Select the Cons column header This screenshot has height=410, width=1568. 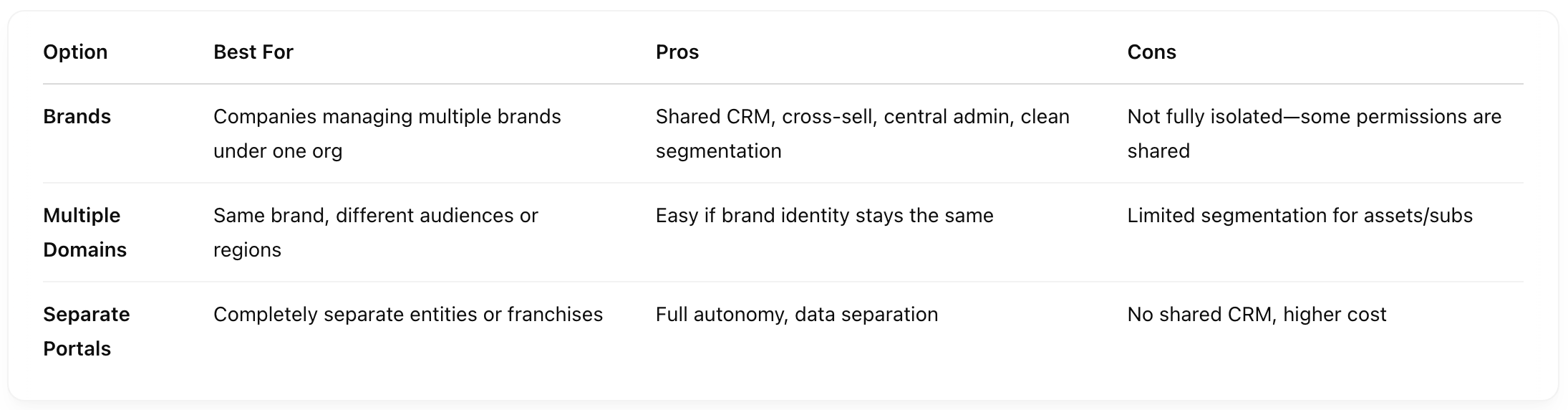[x=1151, y=52]
